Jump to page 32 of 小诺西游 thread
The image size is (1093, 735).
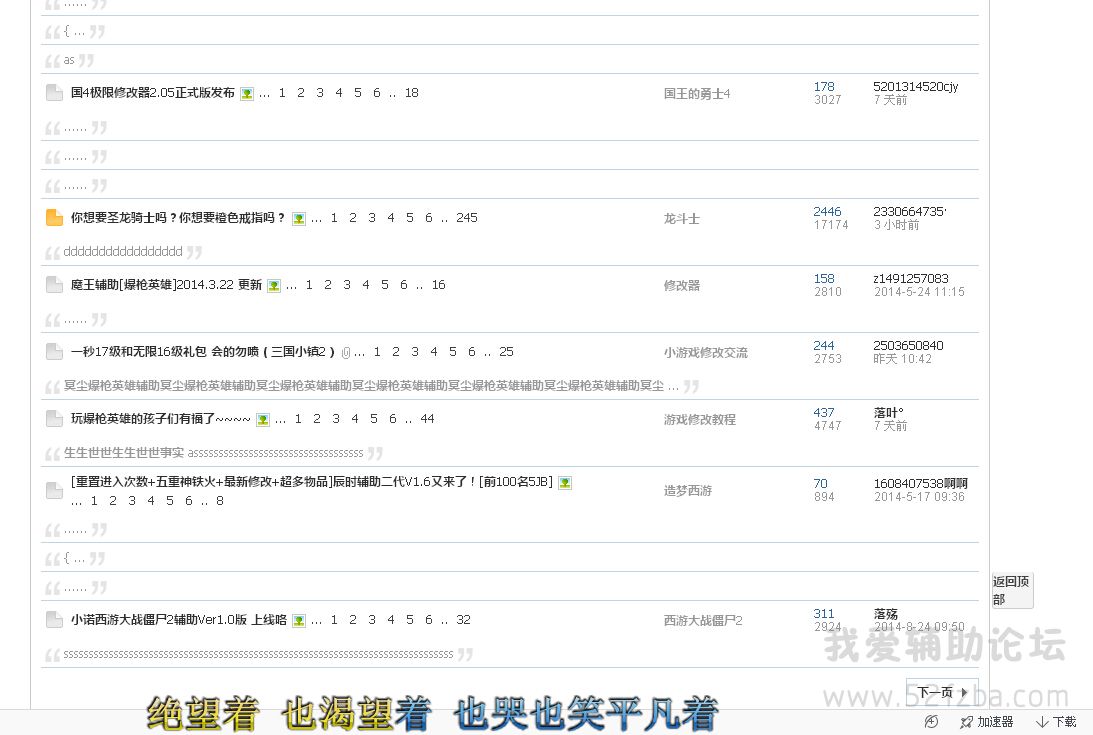pos(463,619)
